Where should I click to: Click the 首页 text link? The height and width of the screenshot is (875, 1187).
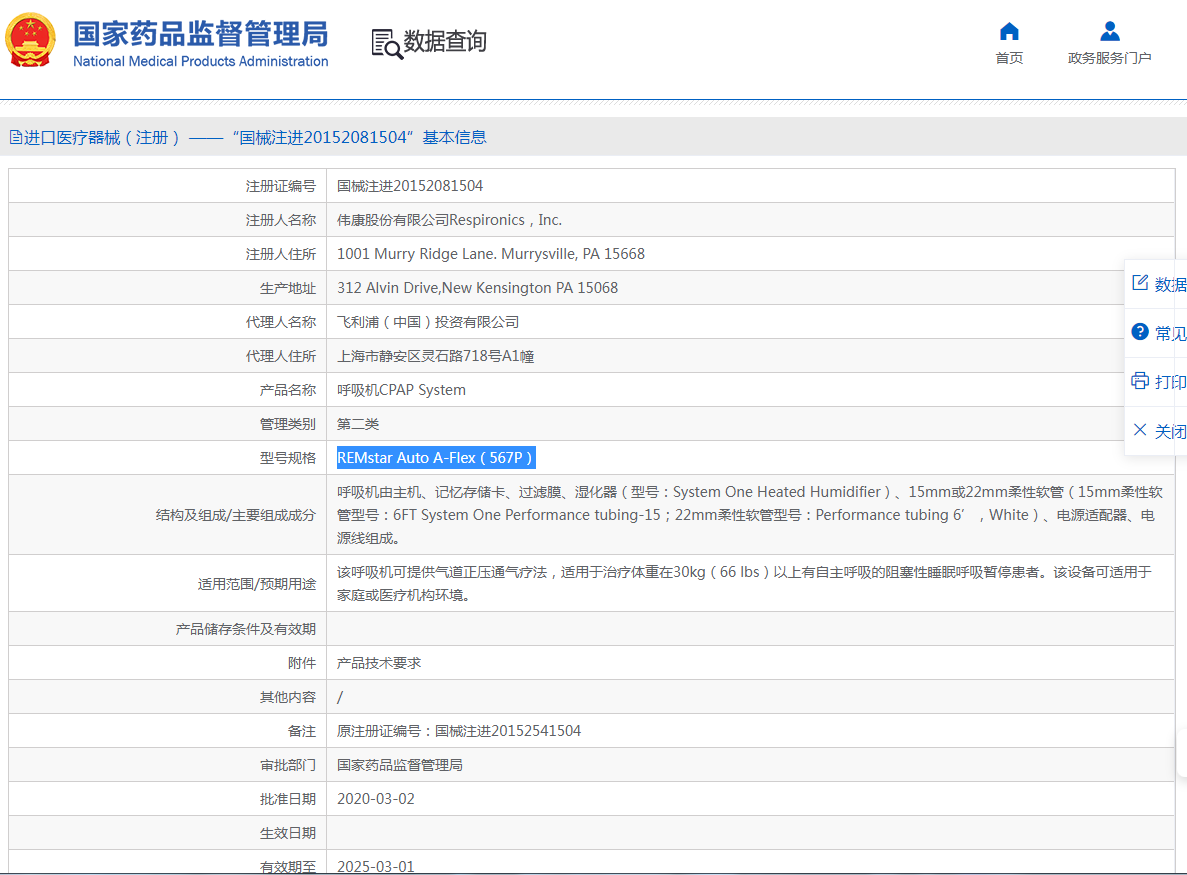click(1009, 58)
